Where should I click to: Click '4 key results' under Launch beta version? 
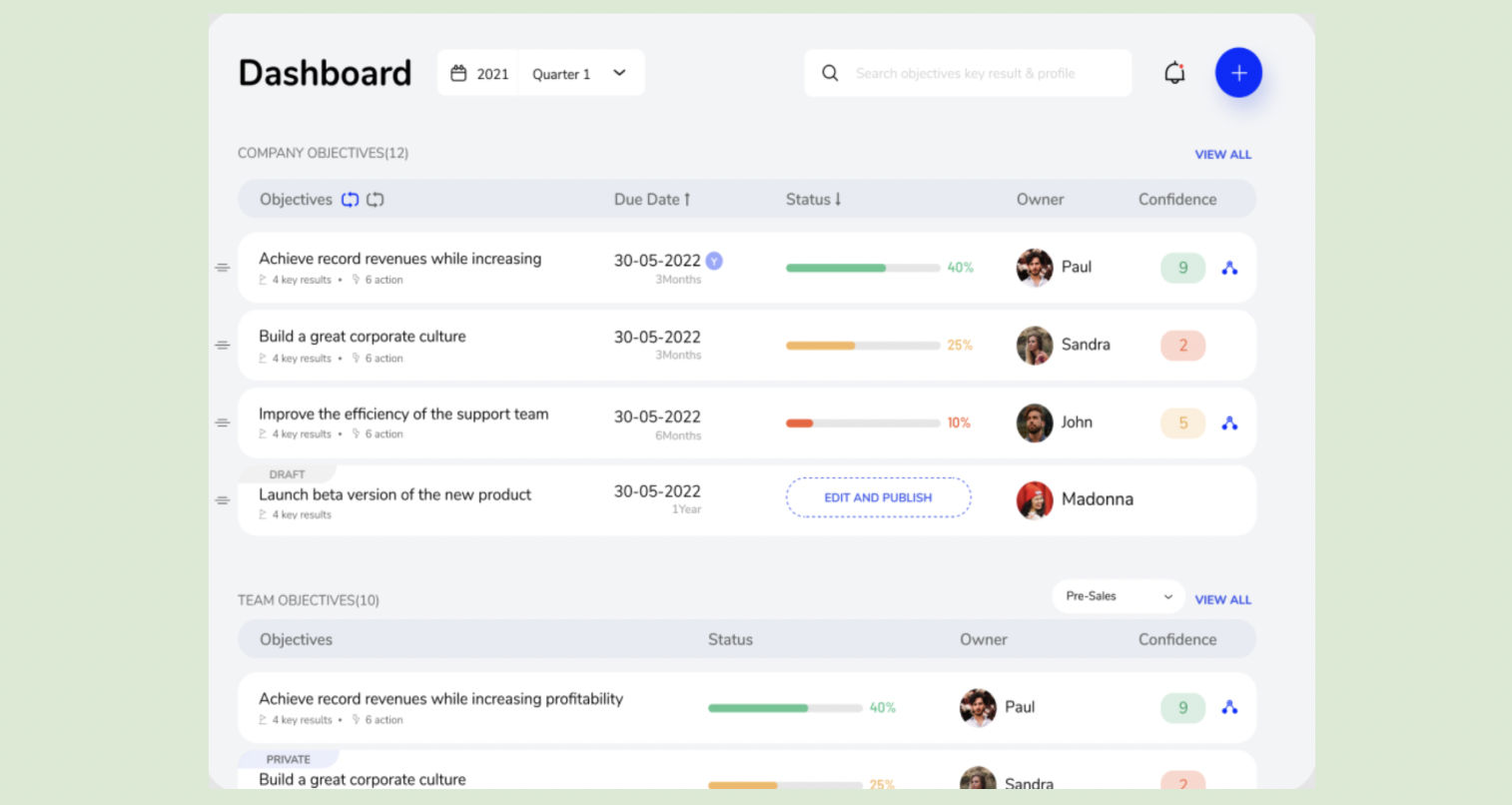click(x=302, y=515)
